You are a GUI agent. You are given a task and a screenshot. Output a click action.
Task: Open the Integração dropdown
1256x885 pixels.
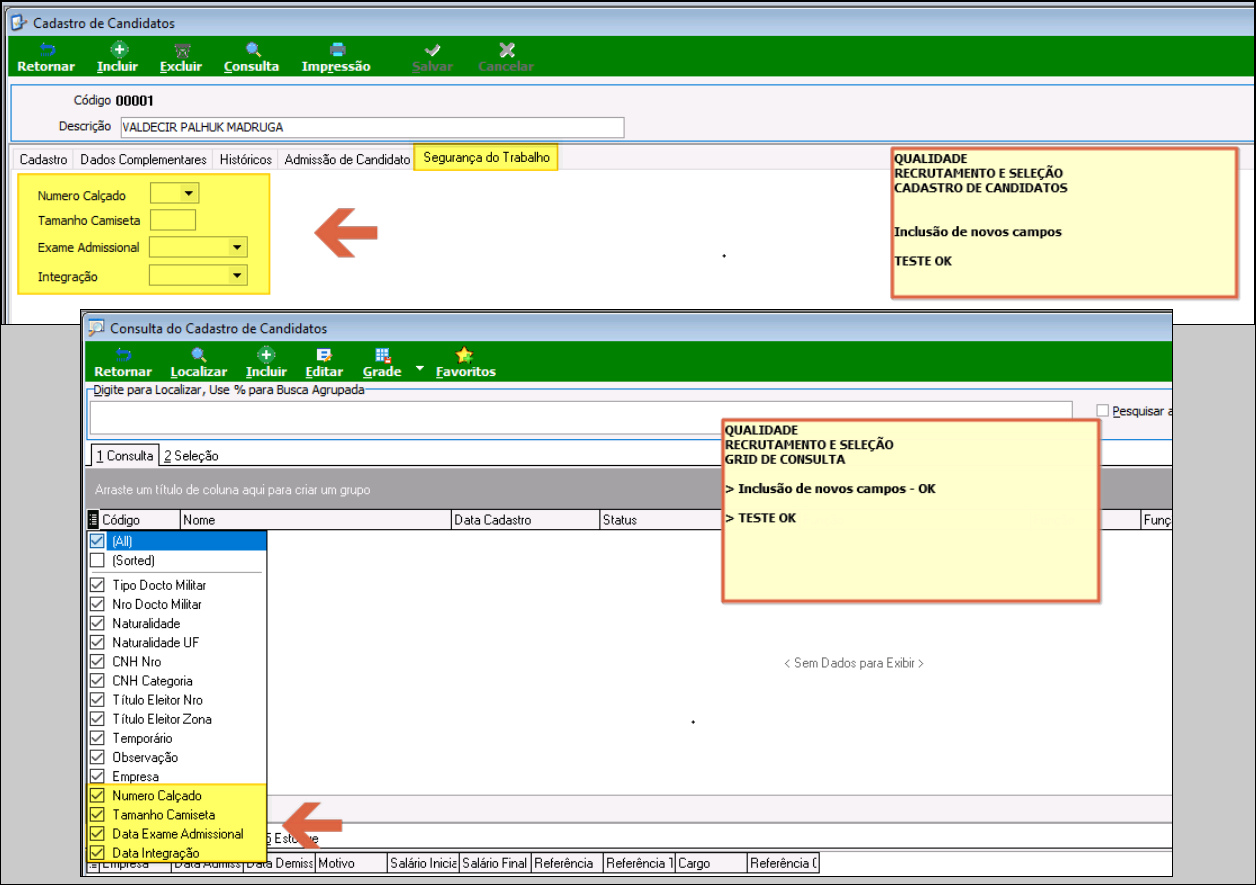(236, 275)
